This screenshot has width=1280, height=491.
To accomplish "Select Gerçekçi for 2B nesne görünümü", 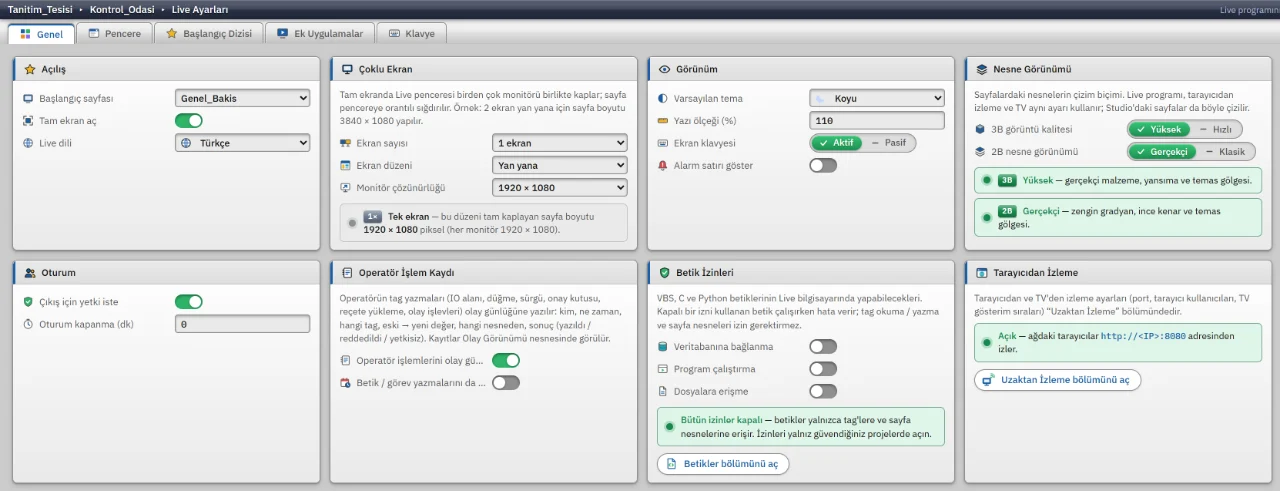I will [1162, 152].
